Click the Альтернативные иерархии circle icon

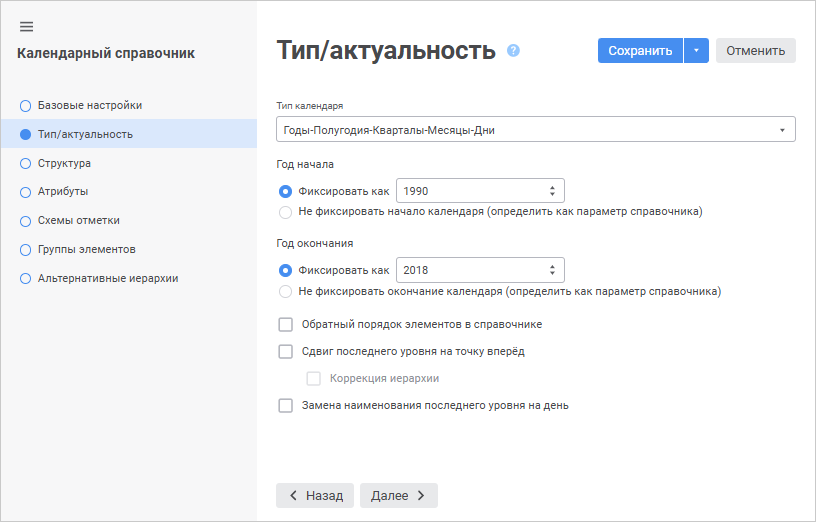point(26,279)
